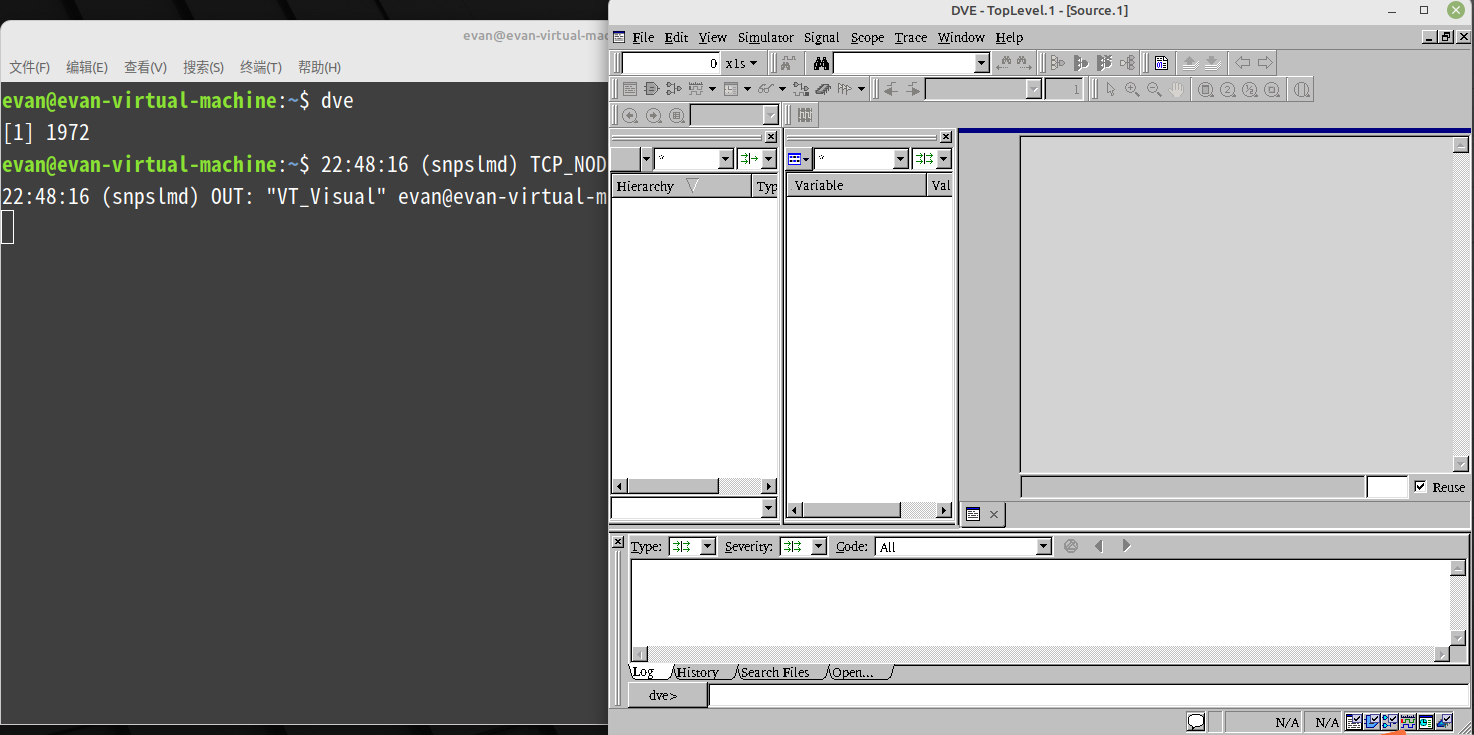
Task: Click the pan hand tool icon
Action: coord(1176,89)
